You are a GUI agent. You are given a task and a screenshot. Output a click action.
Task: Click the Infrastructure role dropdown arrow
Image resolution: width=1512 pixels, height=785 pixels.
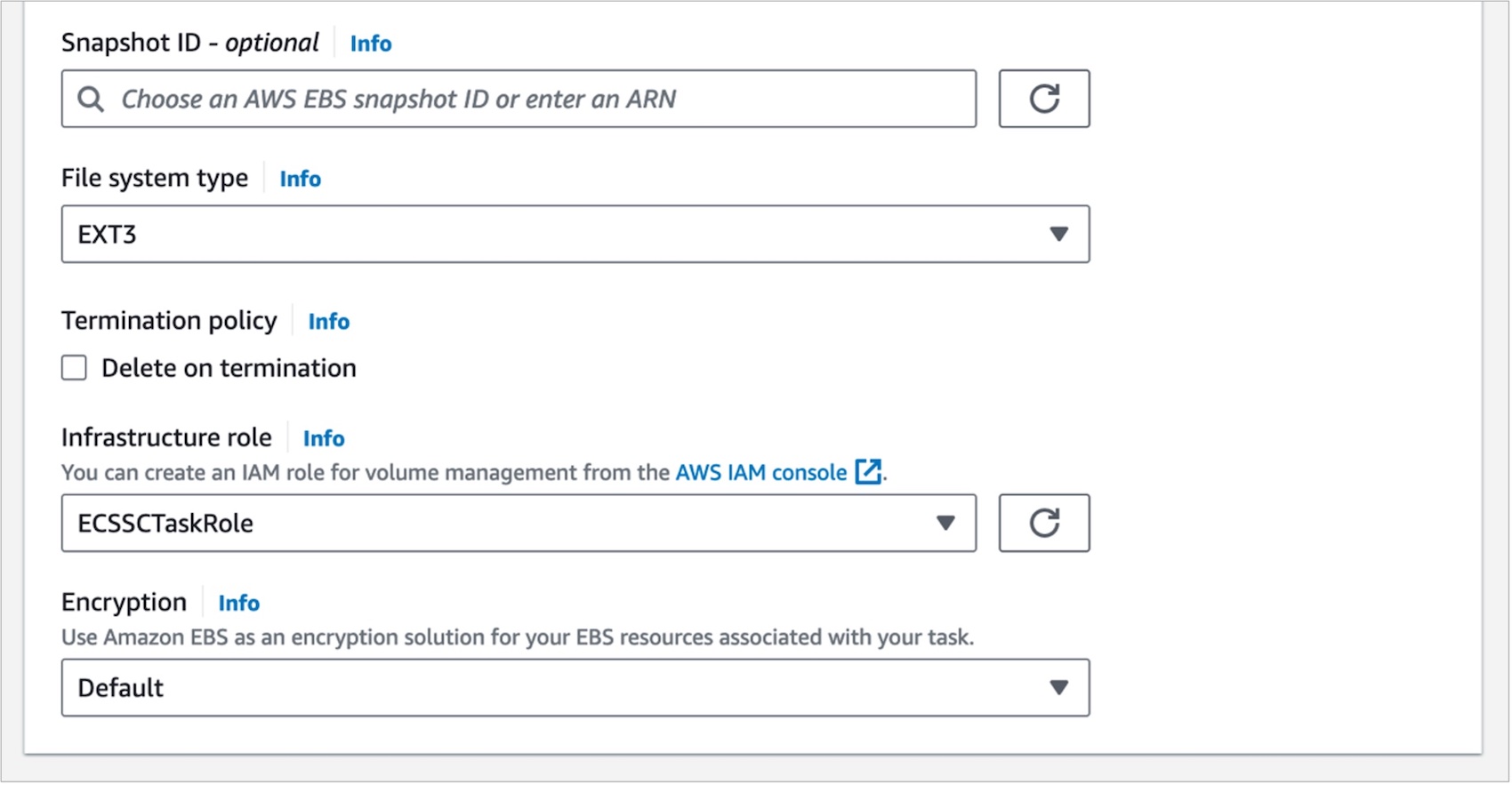[945, 523]
